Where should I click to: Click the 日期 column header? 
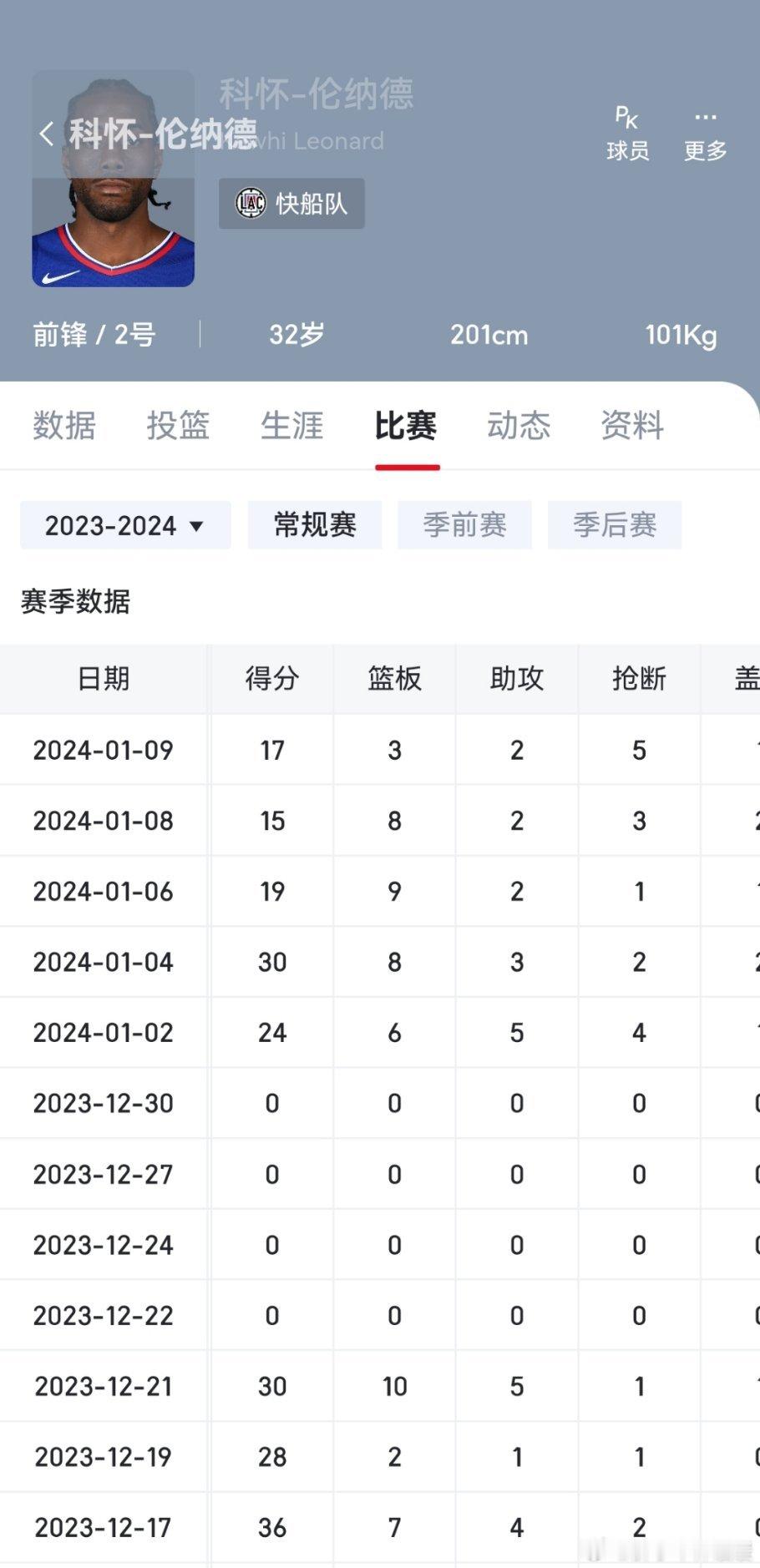click(104, 679)
